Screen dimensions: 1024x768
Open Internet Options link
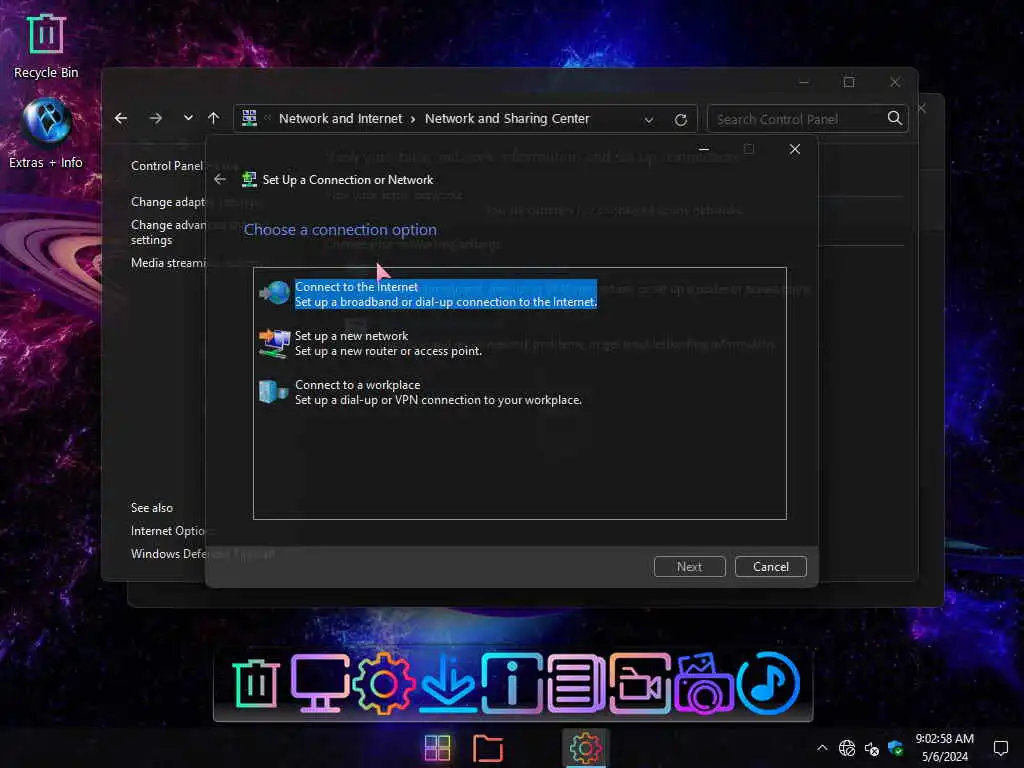[x=168, y=531]
